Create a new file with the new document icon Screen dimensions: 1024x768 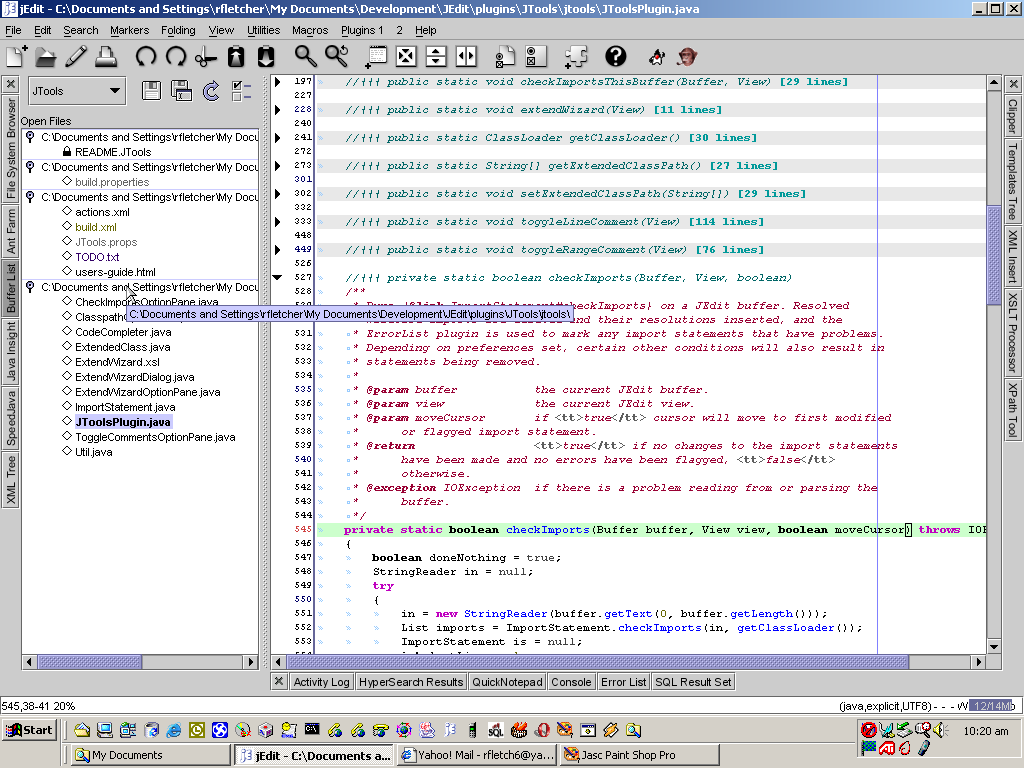(x=15, y=57)
